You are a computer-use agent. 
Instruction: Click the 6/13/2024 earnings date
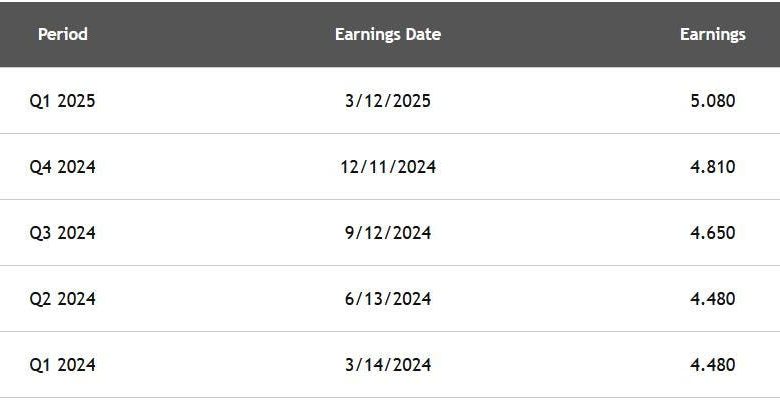click(388, 299)
